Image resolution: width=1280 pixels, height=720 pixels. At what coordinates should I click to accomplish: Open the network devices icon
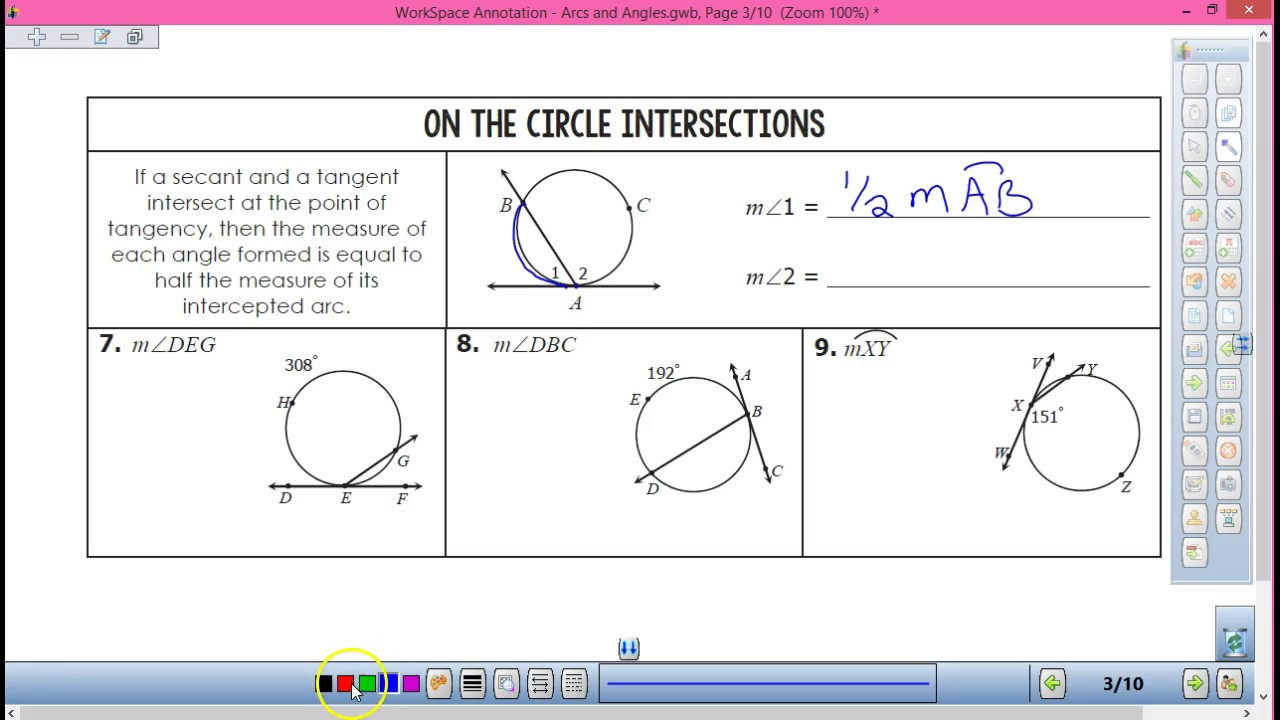click(x=1228, y=518)
